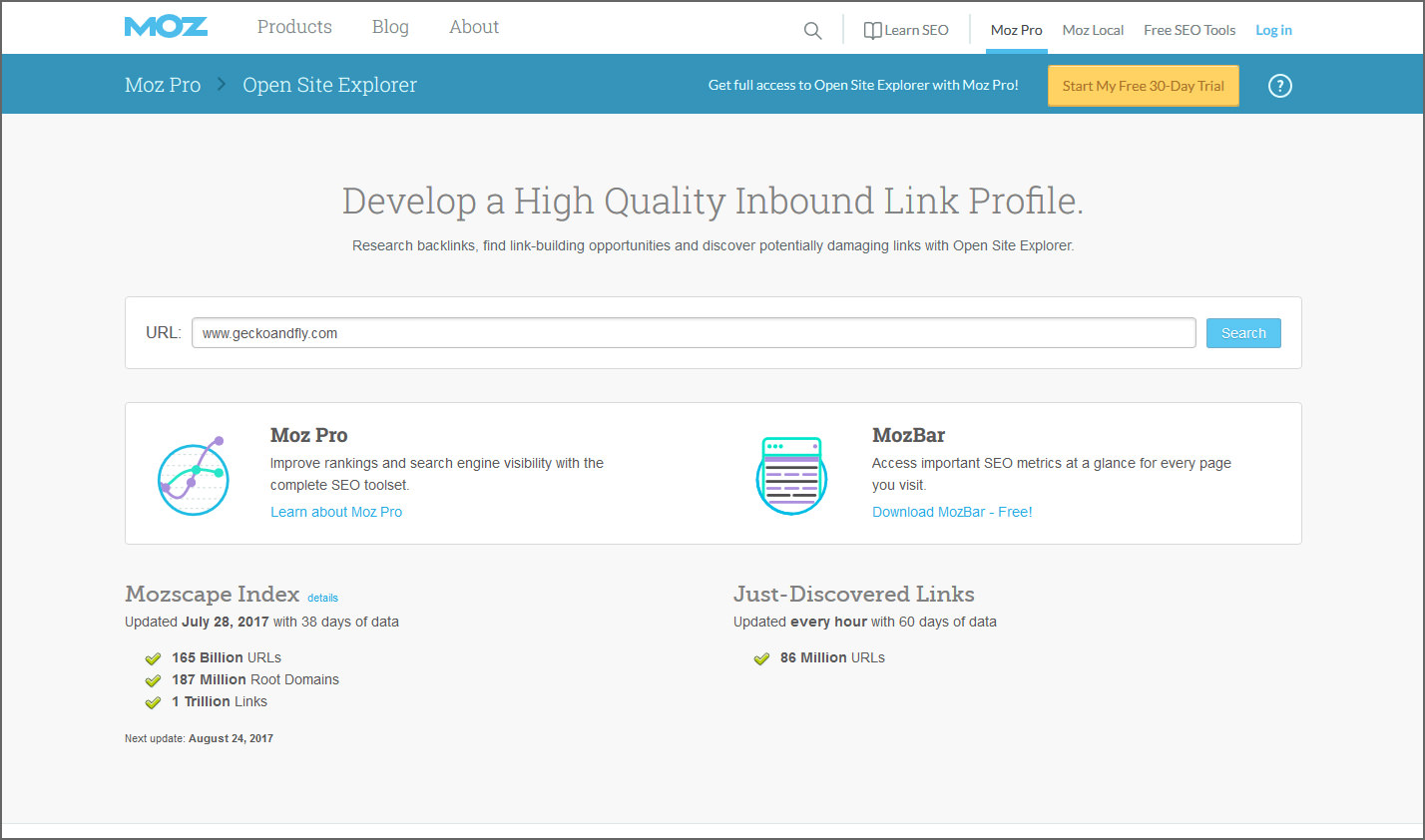The height and width of the screenshot is (840, 1425).
Task: Click the 187 Million Root Domains checkmark
Action: coord(153,680)
